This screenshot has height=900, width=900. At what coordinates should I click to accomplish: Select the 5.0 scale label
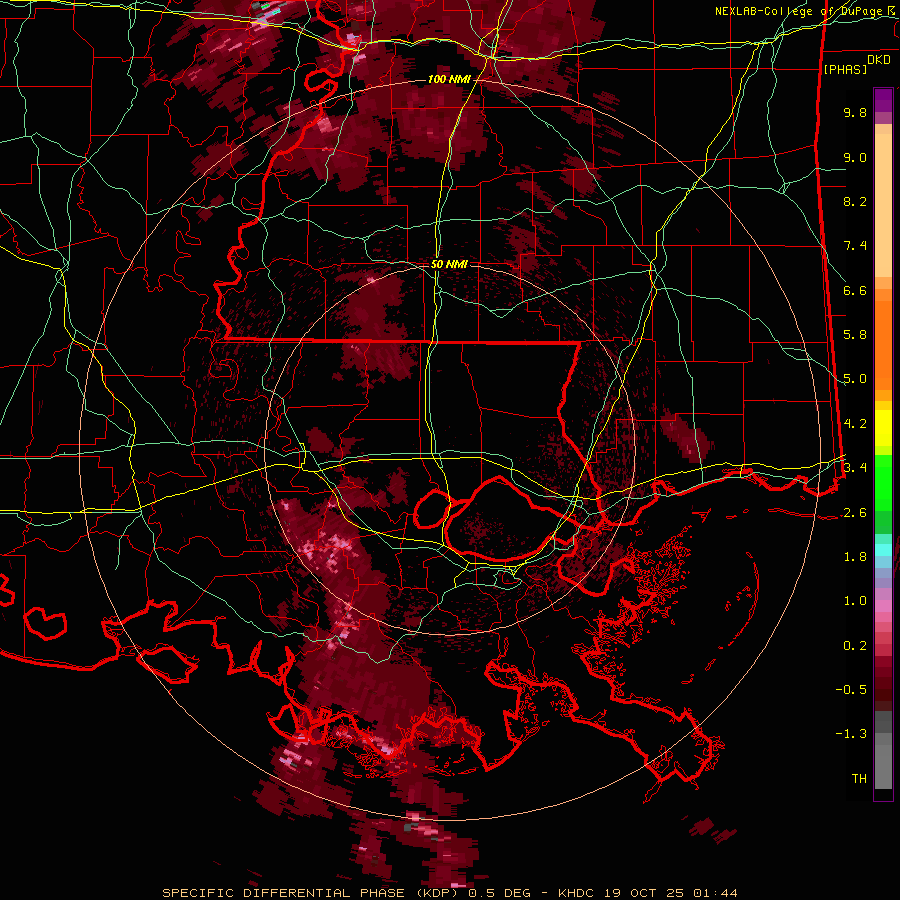click(x=855, y=379)
